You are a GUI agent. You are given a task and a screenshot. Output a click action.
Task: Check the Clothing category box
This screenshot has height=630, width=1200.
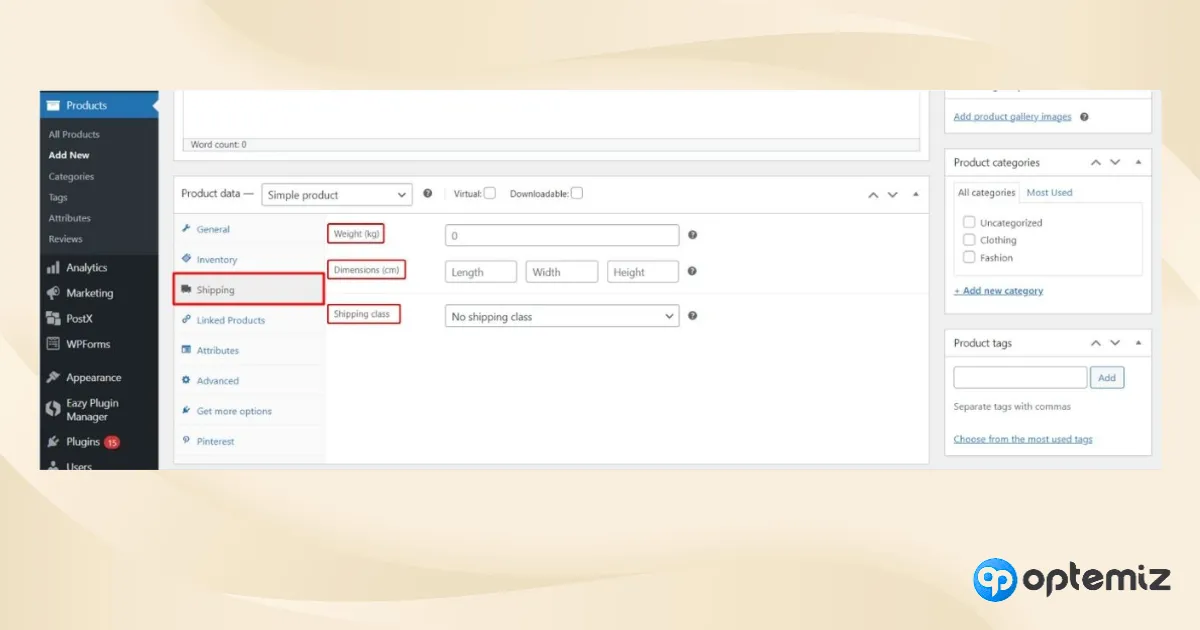[969, 240]
